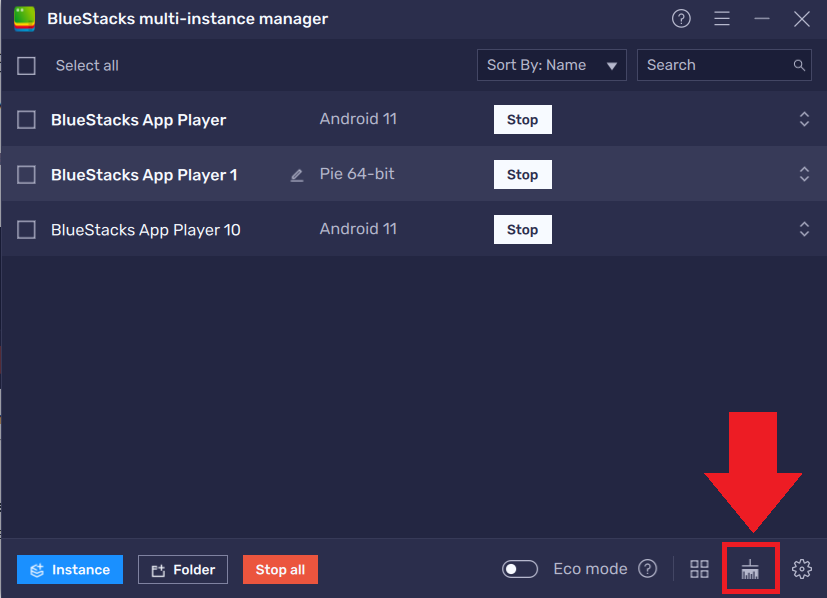Screen dimensions: 827x598
Task: Select the BlueStacks App Player 1 row
Action: (143, 174)
